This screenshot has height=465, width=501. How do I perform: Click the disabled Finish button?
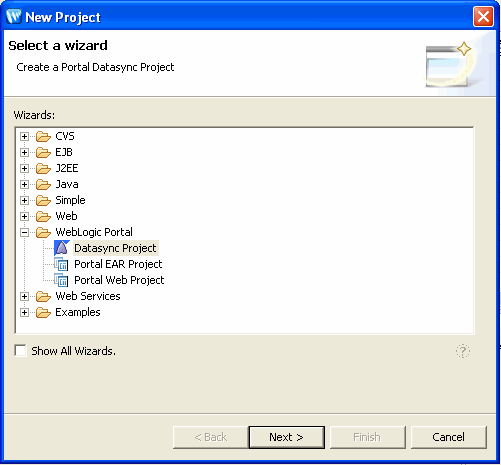(x=367, y=437)
